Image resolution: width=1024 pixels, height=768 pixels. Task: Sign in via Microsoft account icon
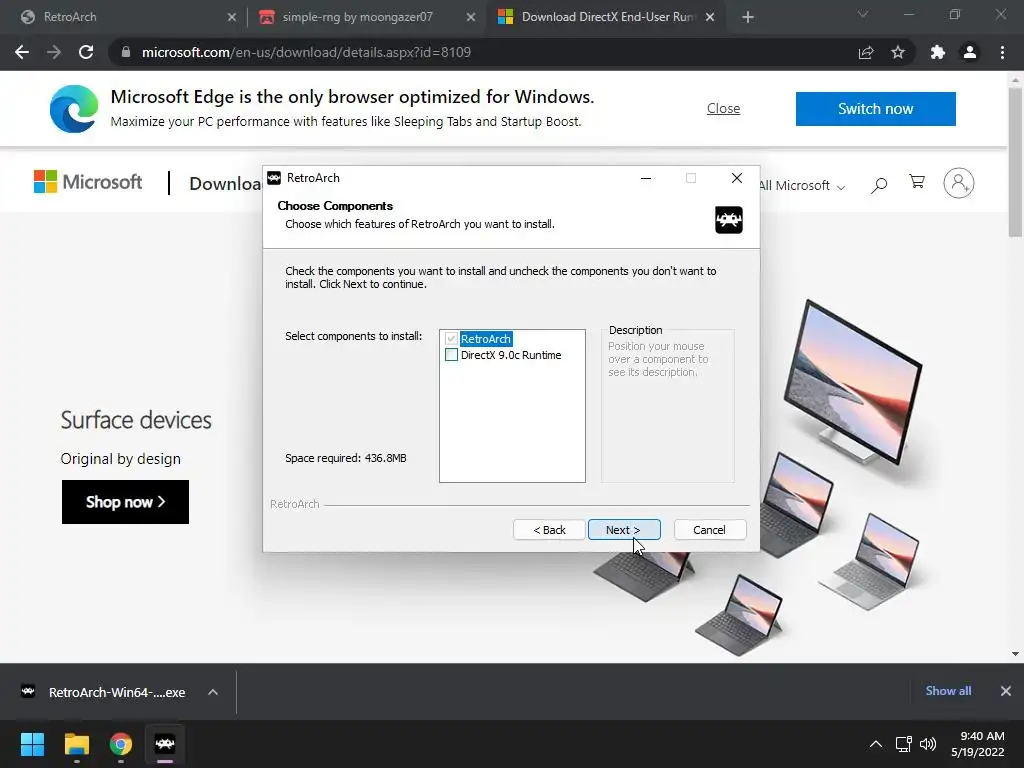click(x=959, y=184)
